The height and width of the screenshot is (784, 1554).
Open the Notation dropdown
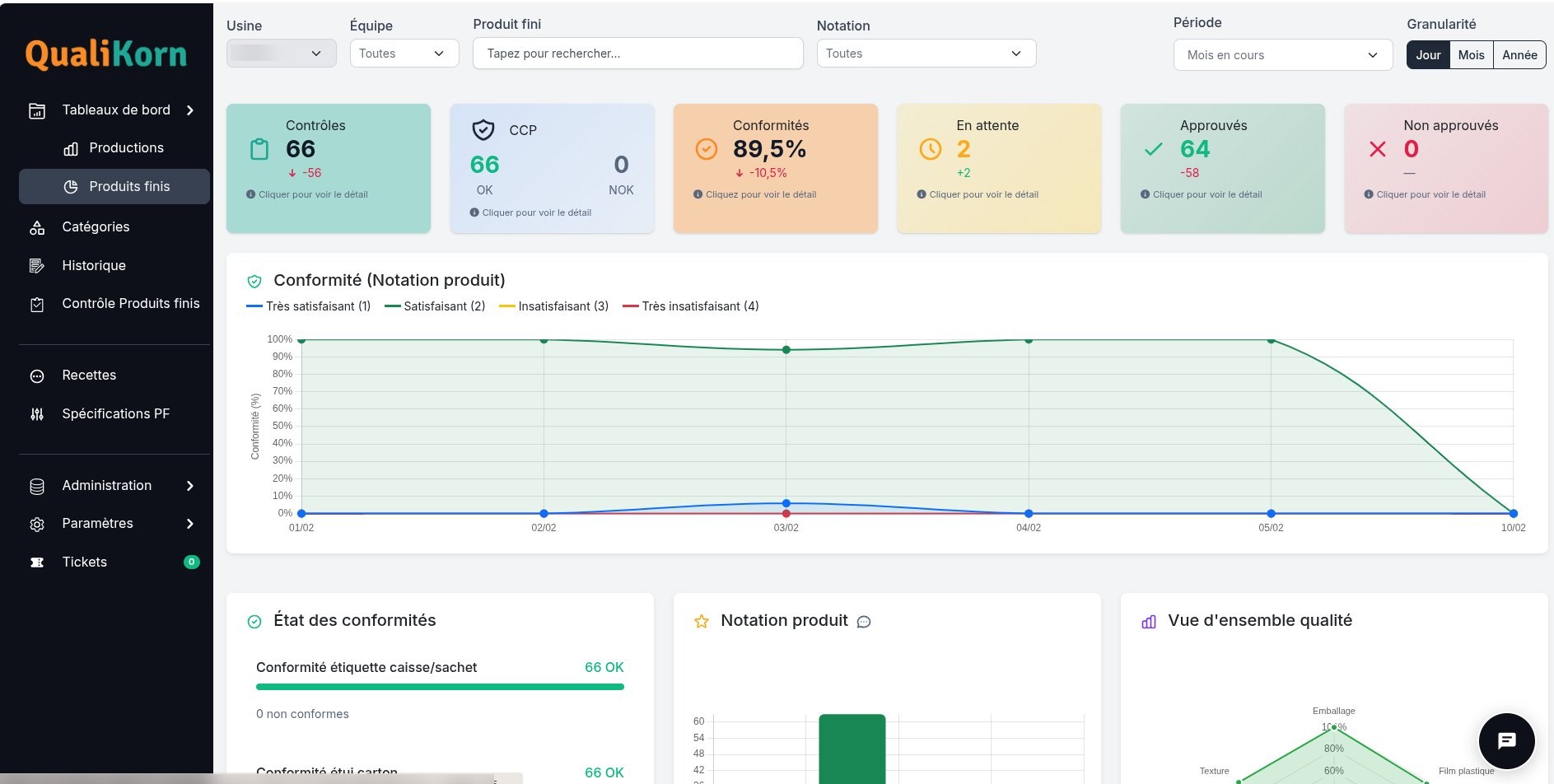(x=926, y=53)
